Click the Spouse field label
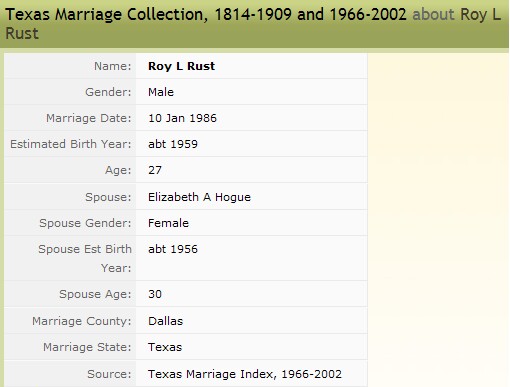This screenshot has height=387, width=510. tap(108, 197)
